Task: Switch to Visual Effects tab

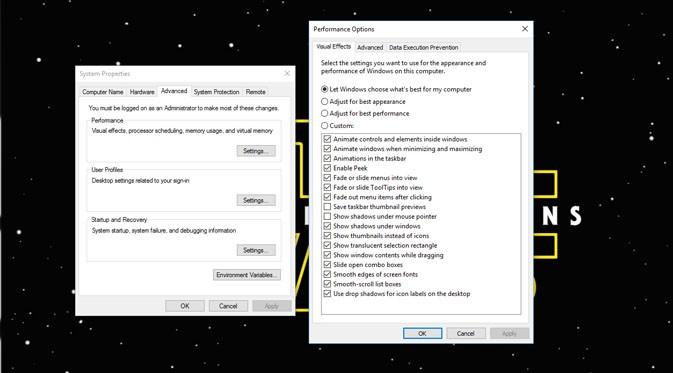Action: 333,46
